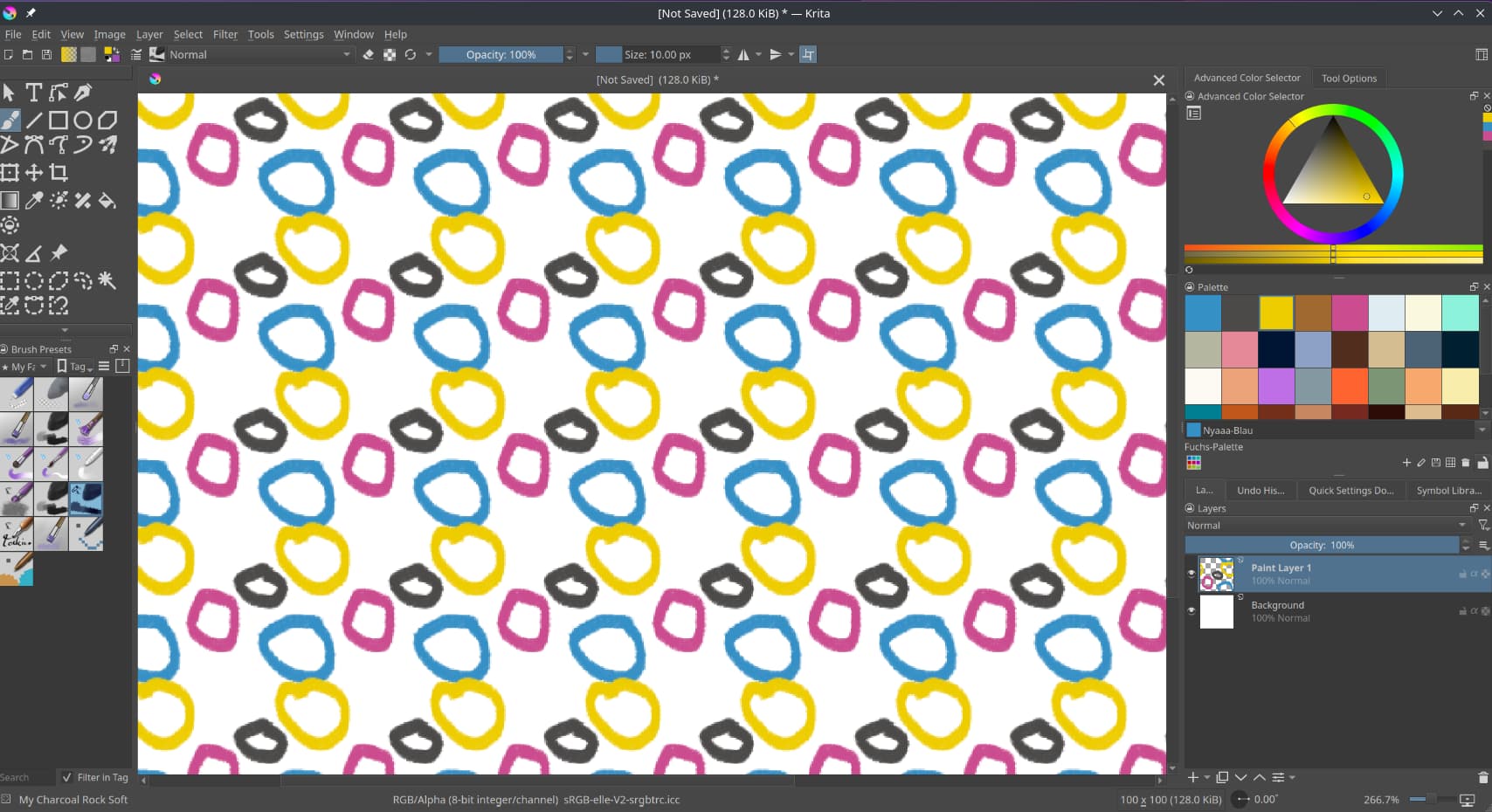Hide the Paint Layer 1 visibility eye

pyautogui.click(x=1191, y=574)
